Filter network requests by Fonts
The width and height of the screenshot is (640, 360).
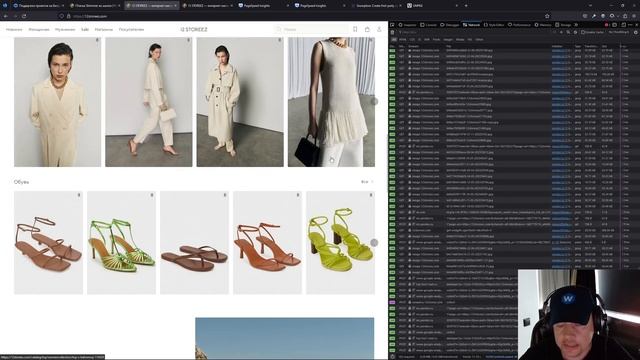click(436, 40)
